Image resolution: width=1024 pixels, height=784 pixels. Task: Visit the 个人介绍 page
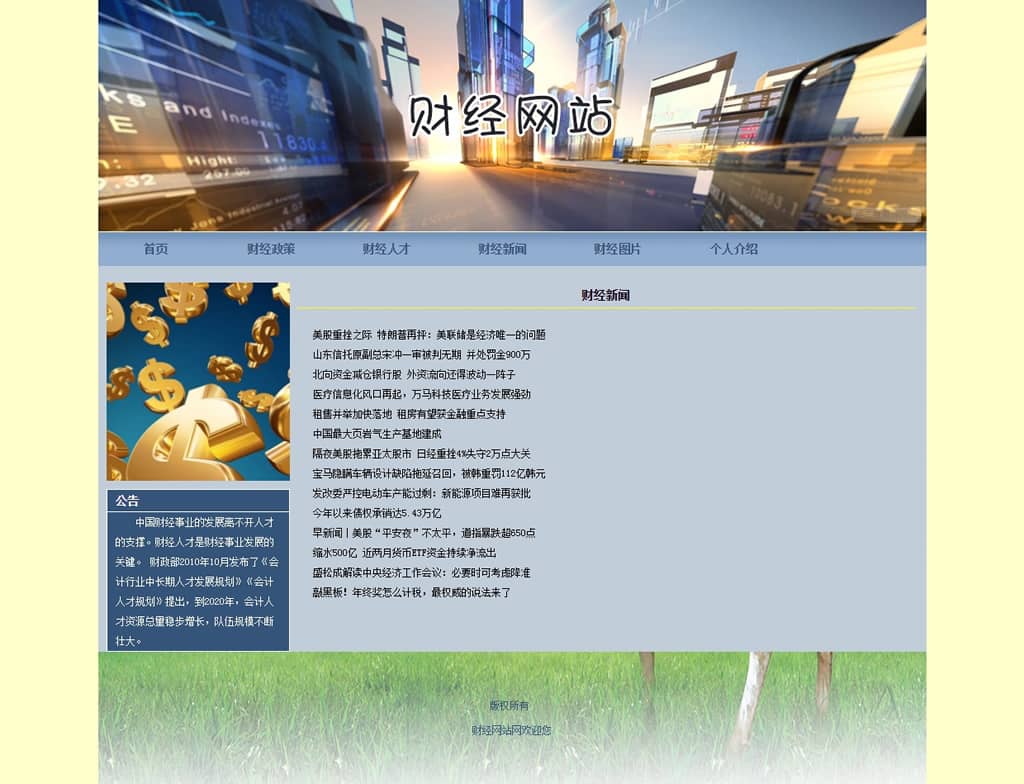click(x=733, y=249)
